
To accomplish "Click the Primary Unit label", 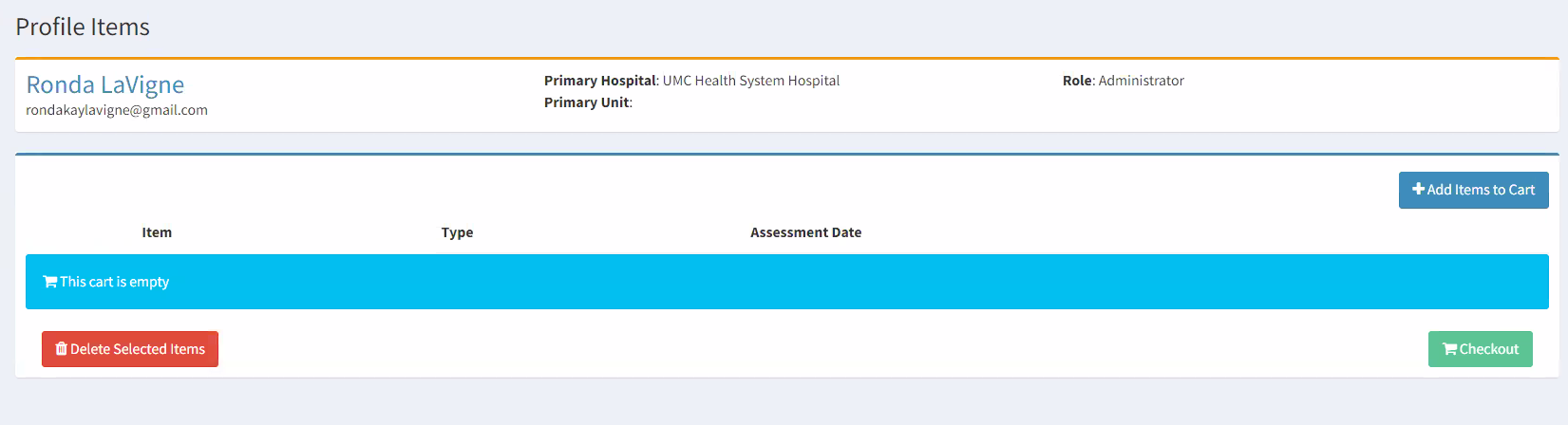I will click(x=587, y=102).
